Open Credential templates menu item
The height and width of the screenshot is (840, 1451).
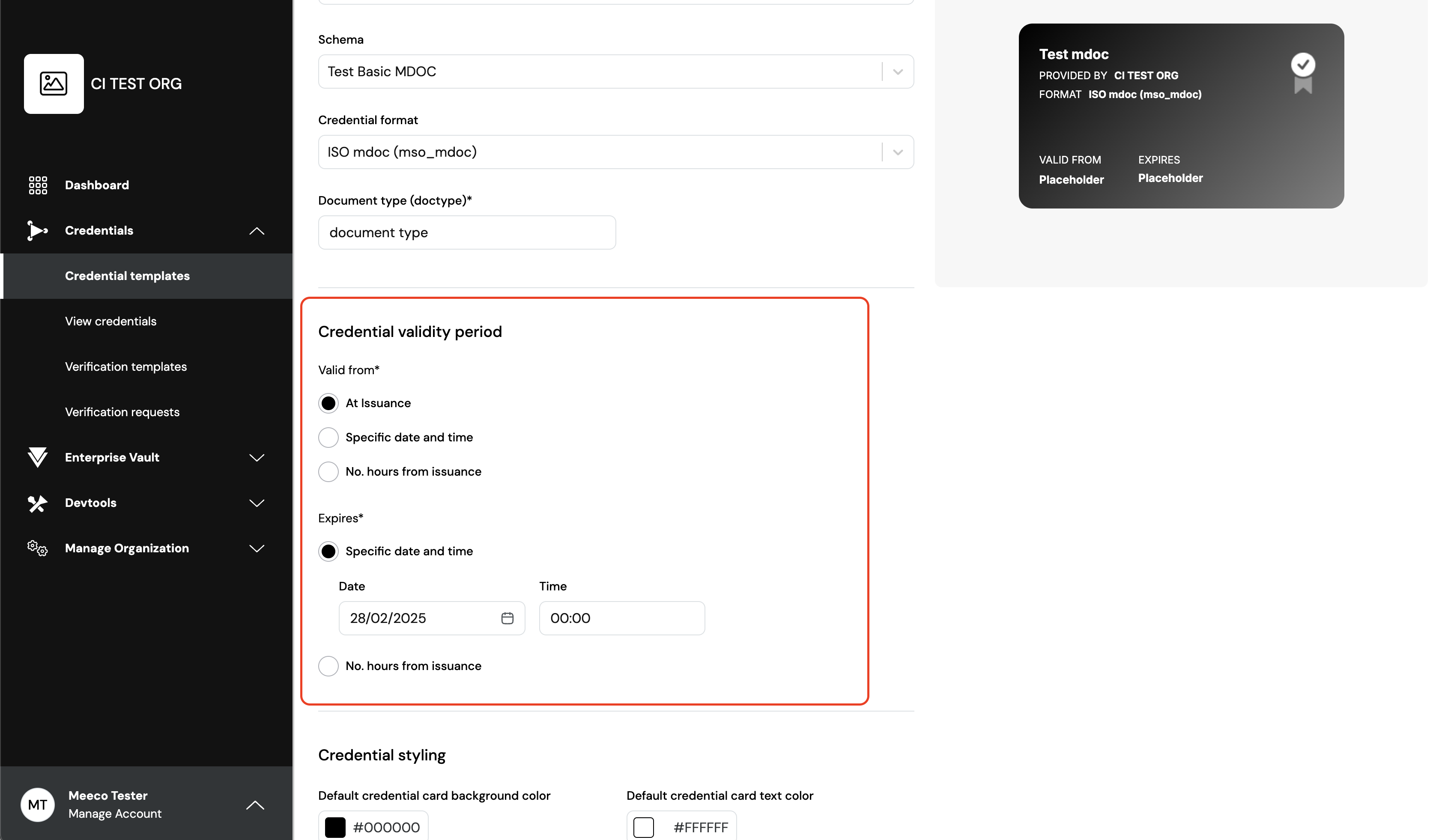pos(146,276)
